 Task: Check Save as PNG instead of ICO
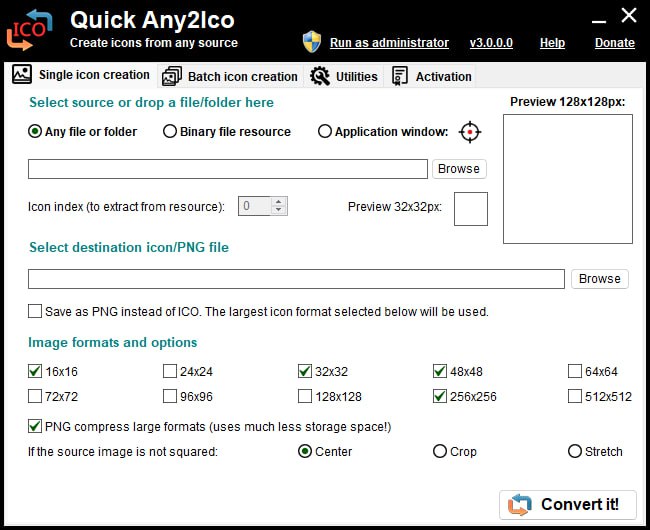(36, 311)
